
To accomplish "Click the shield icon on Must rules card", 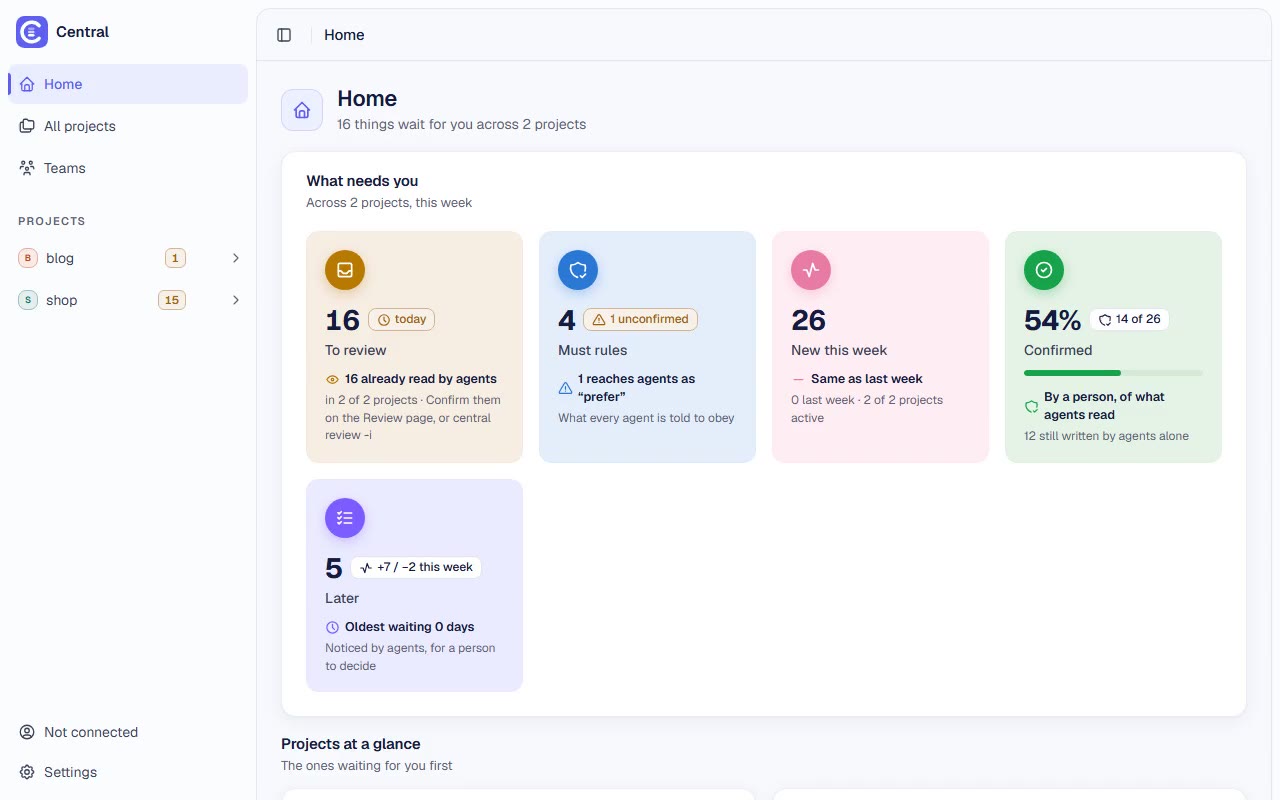I will pos(578,270).
